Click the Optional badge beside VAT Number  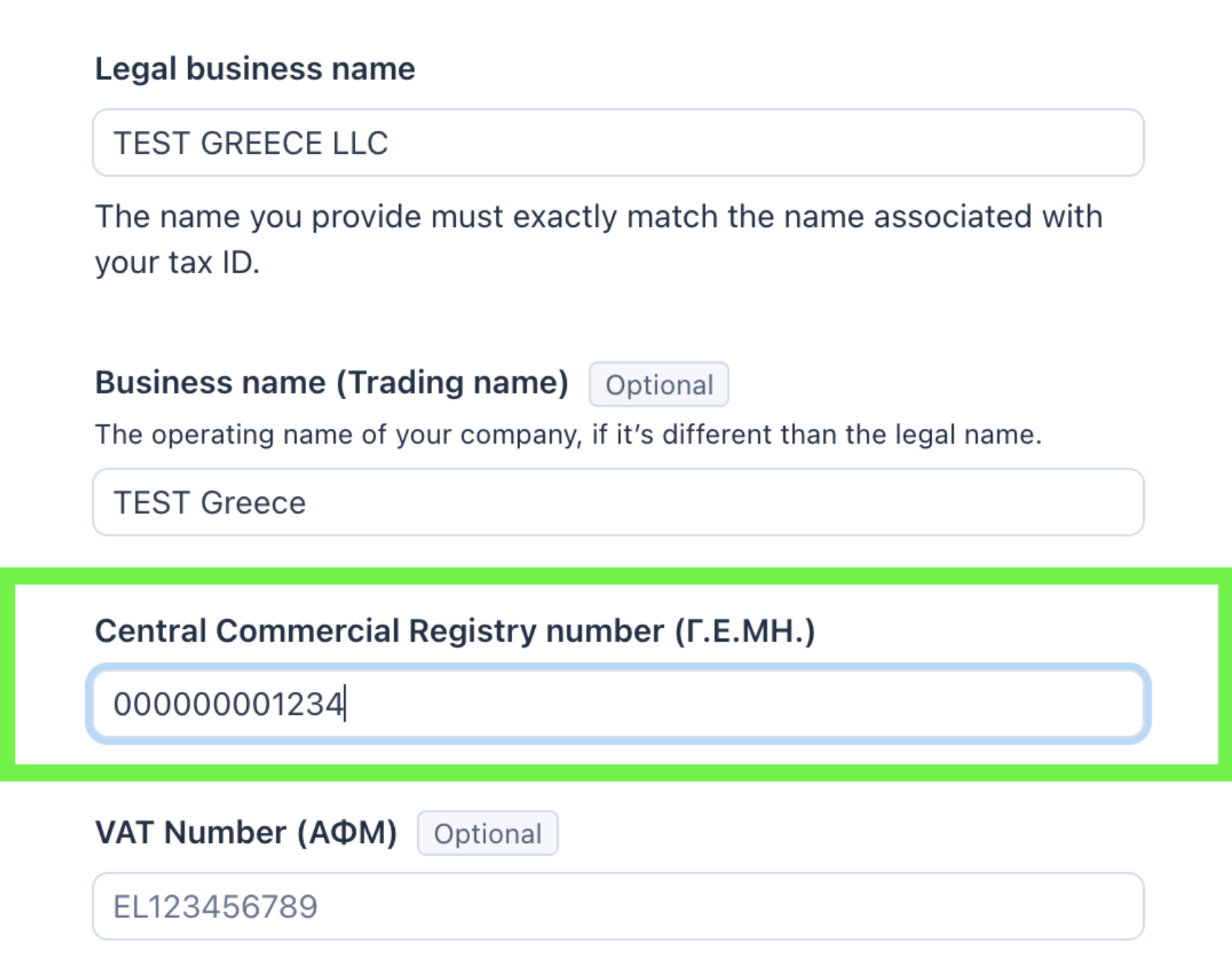[487, 834]
